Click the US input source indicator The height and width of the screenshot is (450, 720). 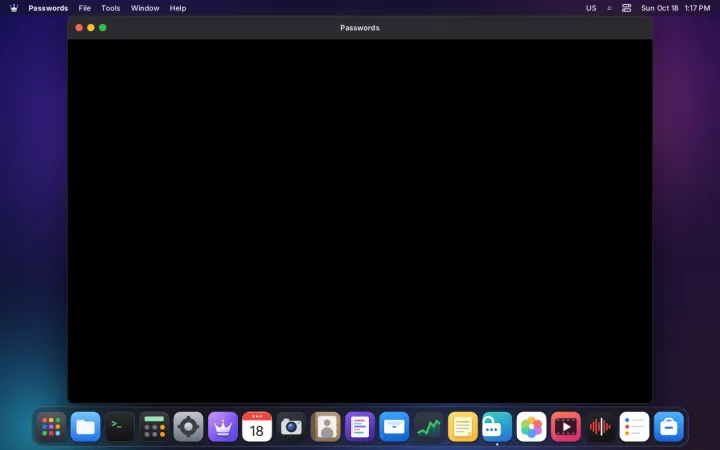point(591,8)
